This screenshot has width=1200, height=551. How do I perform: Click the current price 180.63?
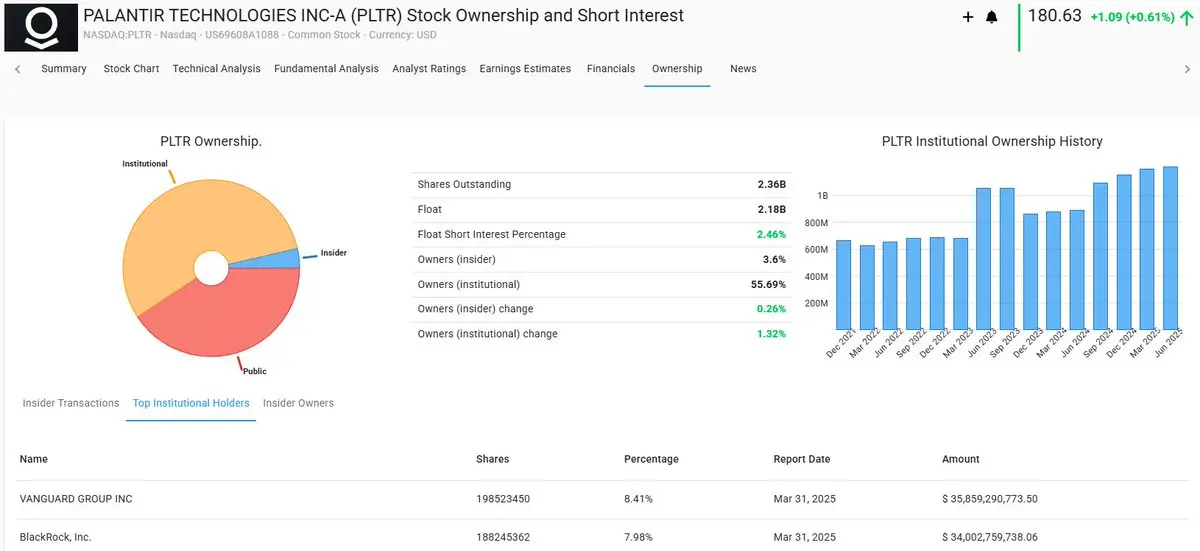point(1055,16)
